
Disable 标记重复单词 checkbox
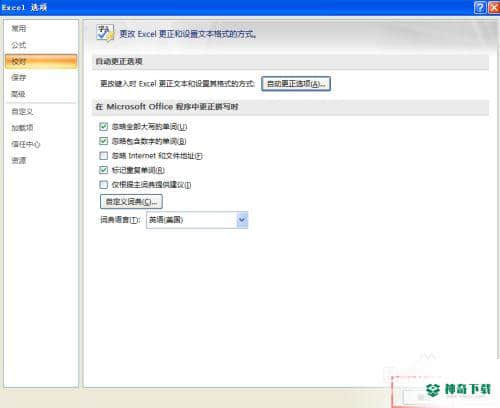tap(104, 170)
